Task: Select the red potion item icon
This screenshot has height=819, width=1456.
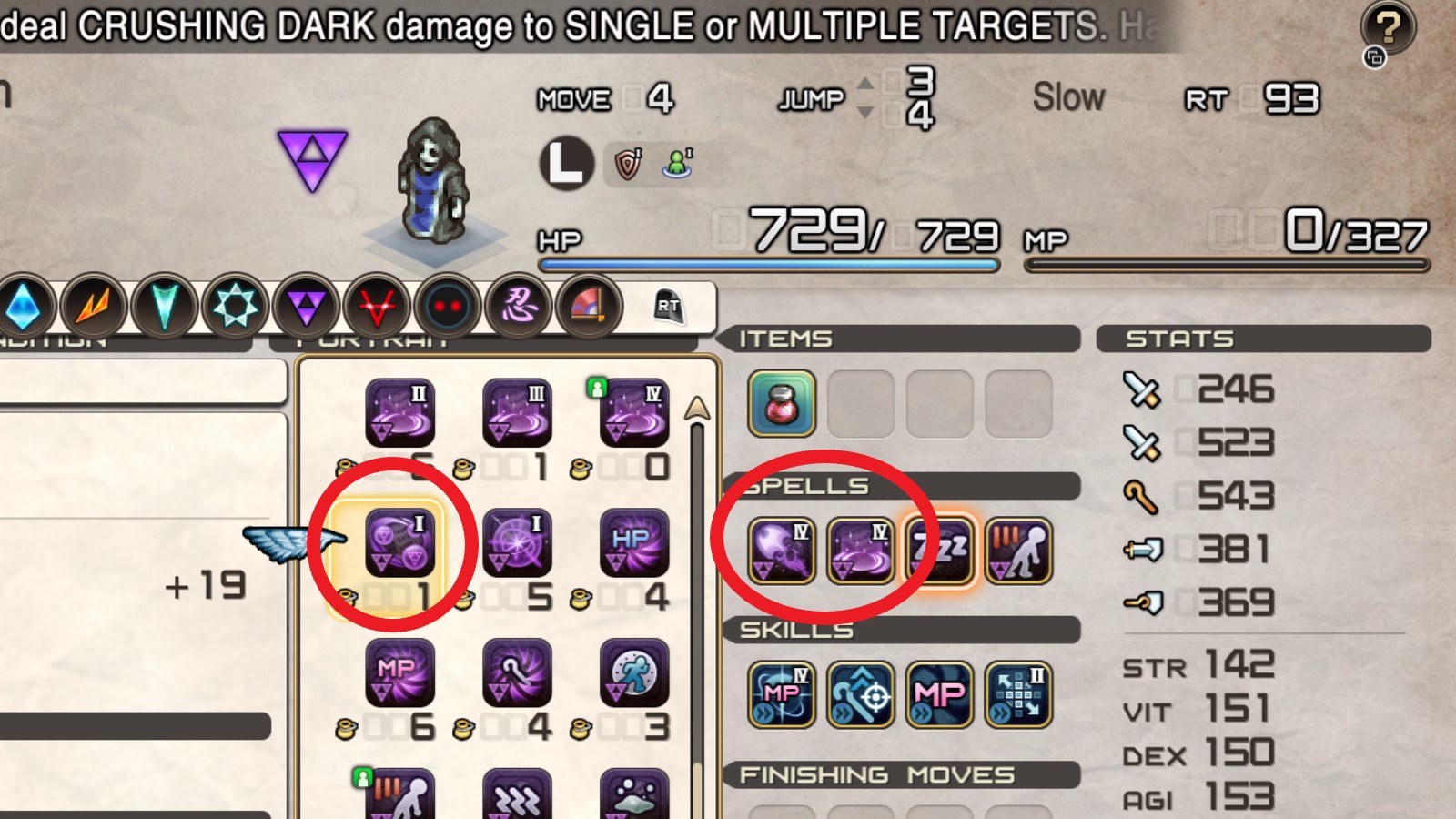Action: pyautogui.click(x=782, y=403)
